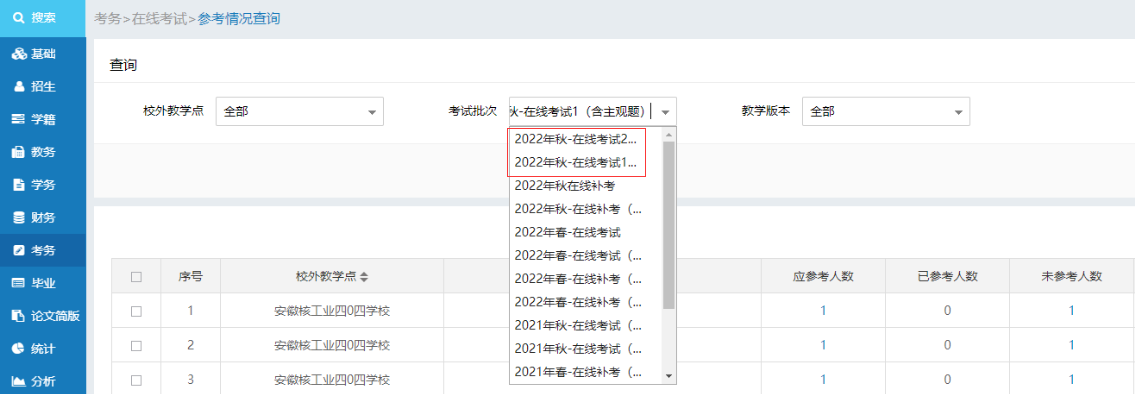
Task: Open the 学籍 sidebar icon
Action: click(x=19, y=120)
